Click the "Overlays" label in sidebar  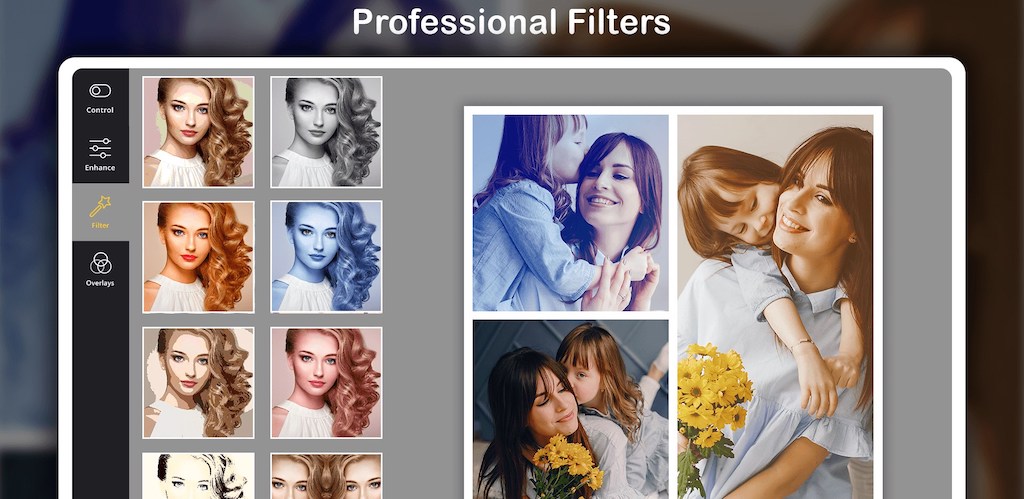tap(100, 283)
